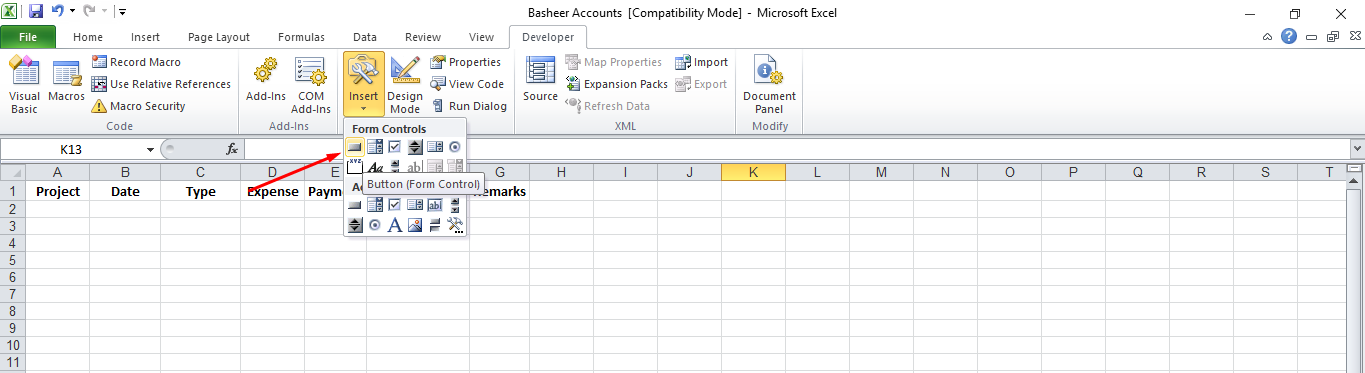Click the XML Source icon

coord(540,80)
